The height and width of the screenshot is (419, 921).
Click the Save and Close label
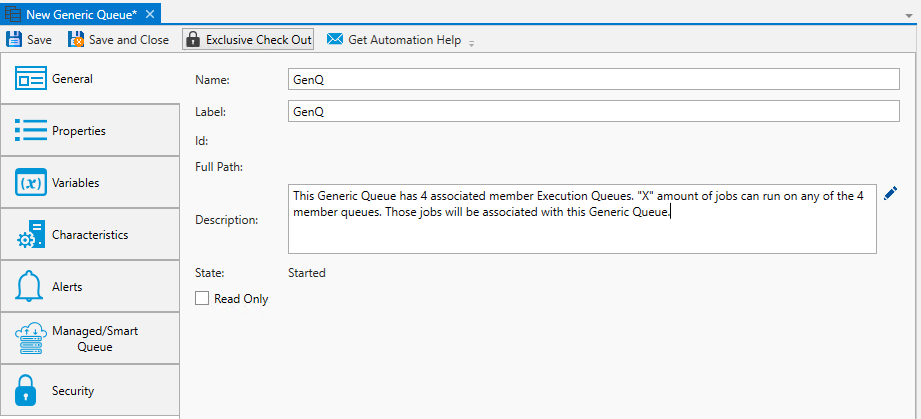click(129, 40)
